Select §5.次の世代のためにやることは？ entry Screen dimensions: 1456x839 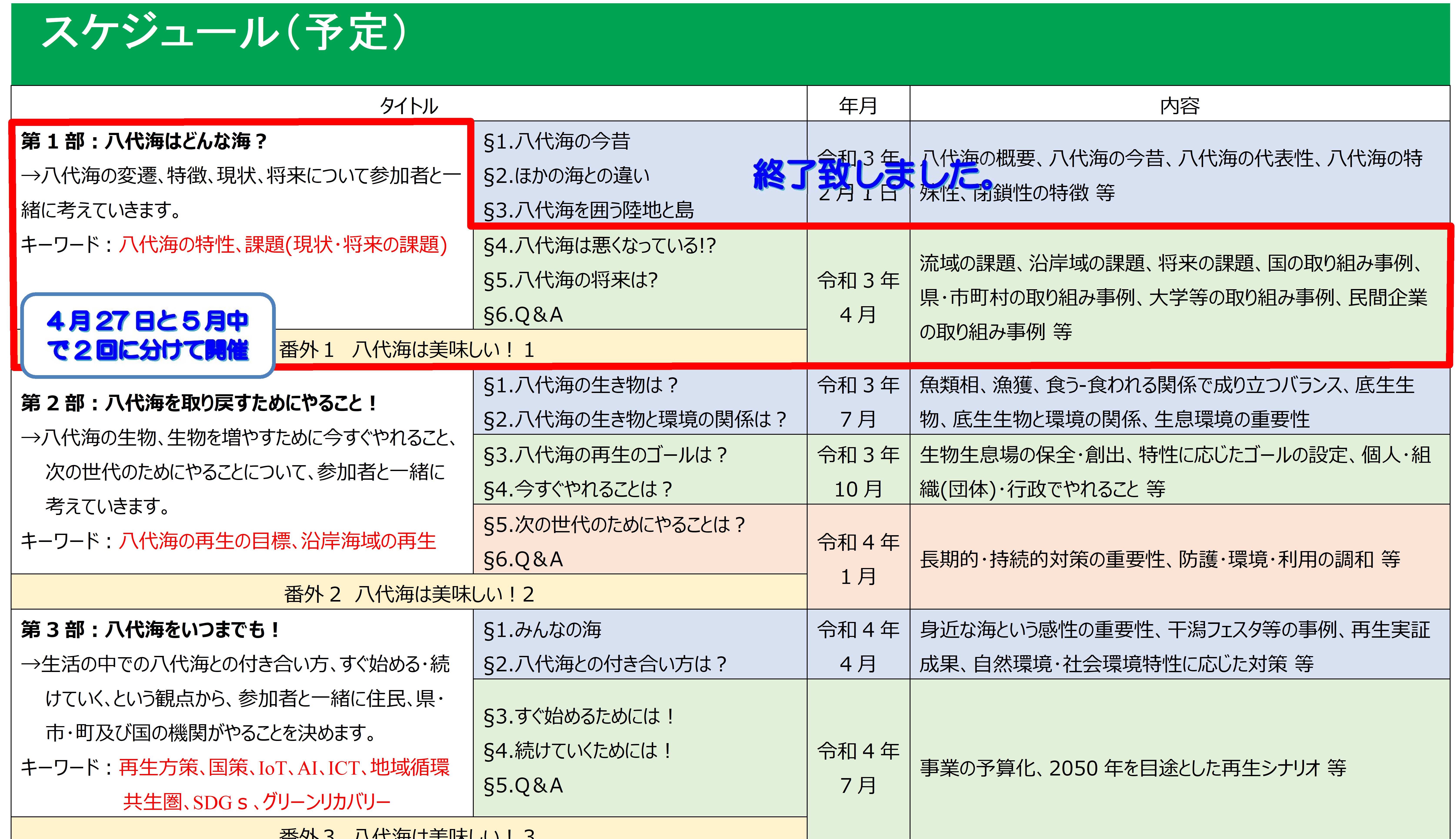[x=615, y=525]
